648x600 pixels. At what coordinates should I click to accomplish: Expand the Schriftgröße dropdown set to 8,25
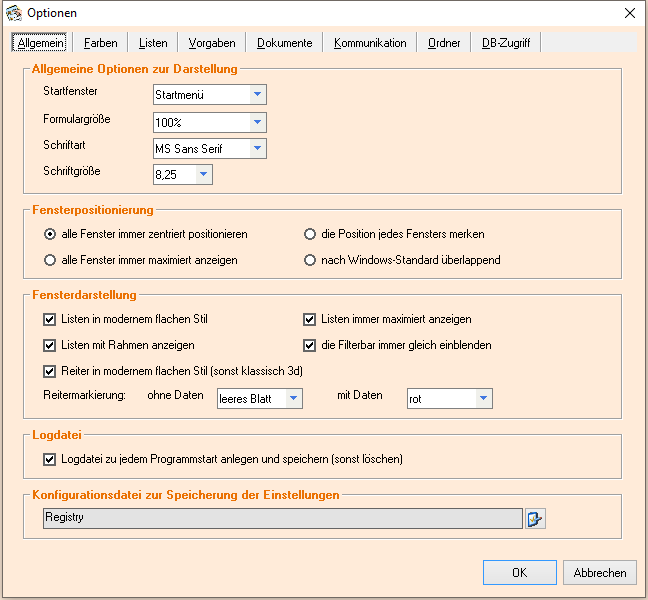click(203, 175)
